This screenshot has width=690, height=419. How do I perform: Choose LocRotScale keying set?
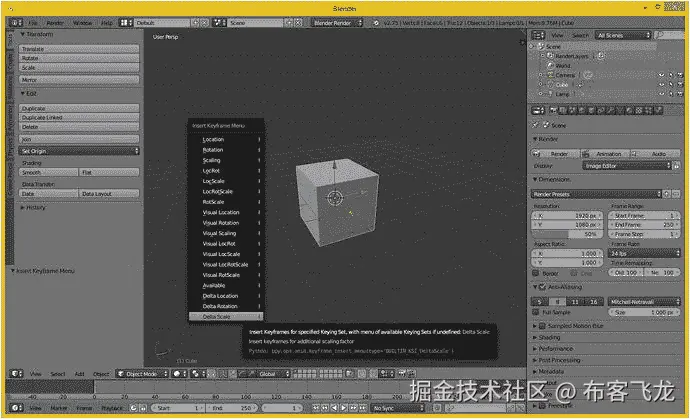pos(226,191)
